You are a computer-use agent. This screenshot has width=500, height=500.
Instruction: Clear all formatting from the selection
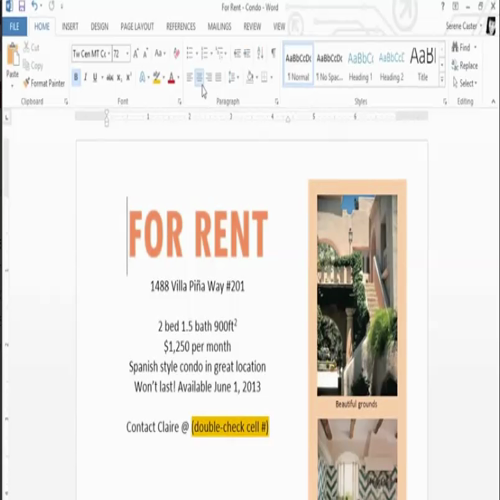coord(176,53)
